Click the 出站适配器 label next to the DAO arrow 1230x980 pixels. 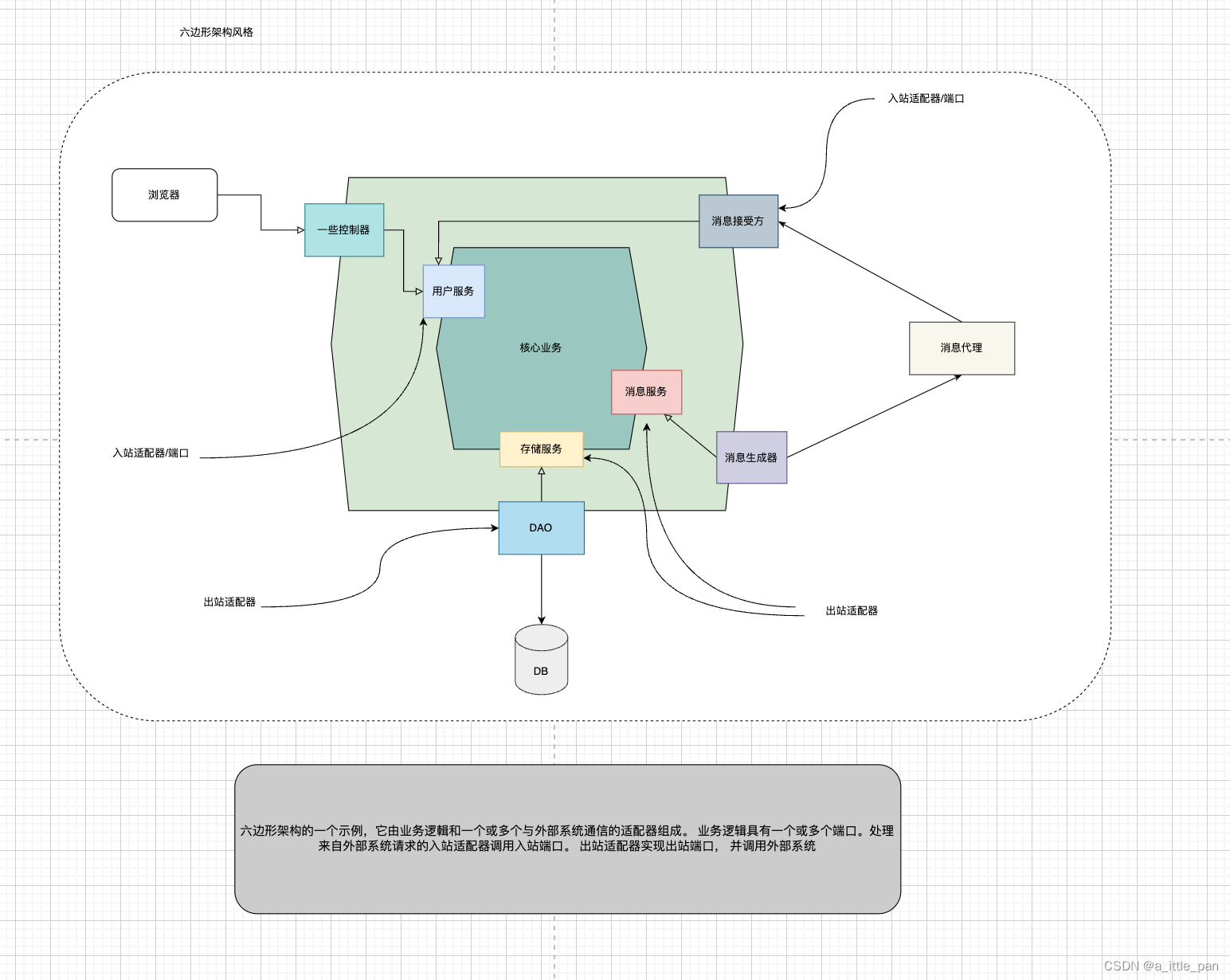229,602
